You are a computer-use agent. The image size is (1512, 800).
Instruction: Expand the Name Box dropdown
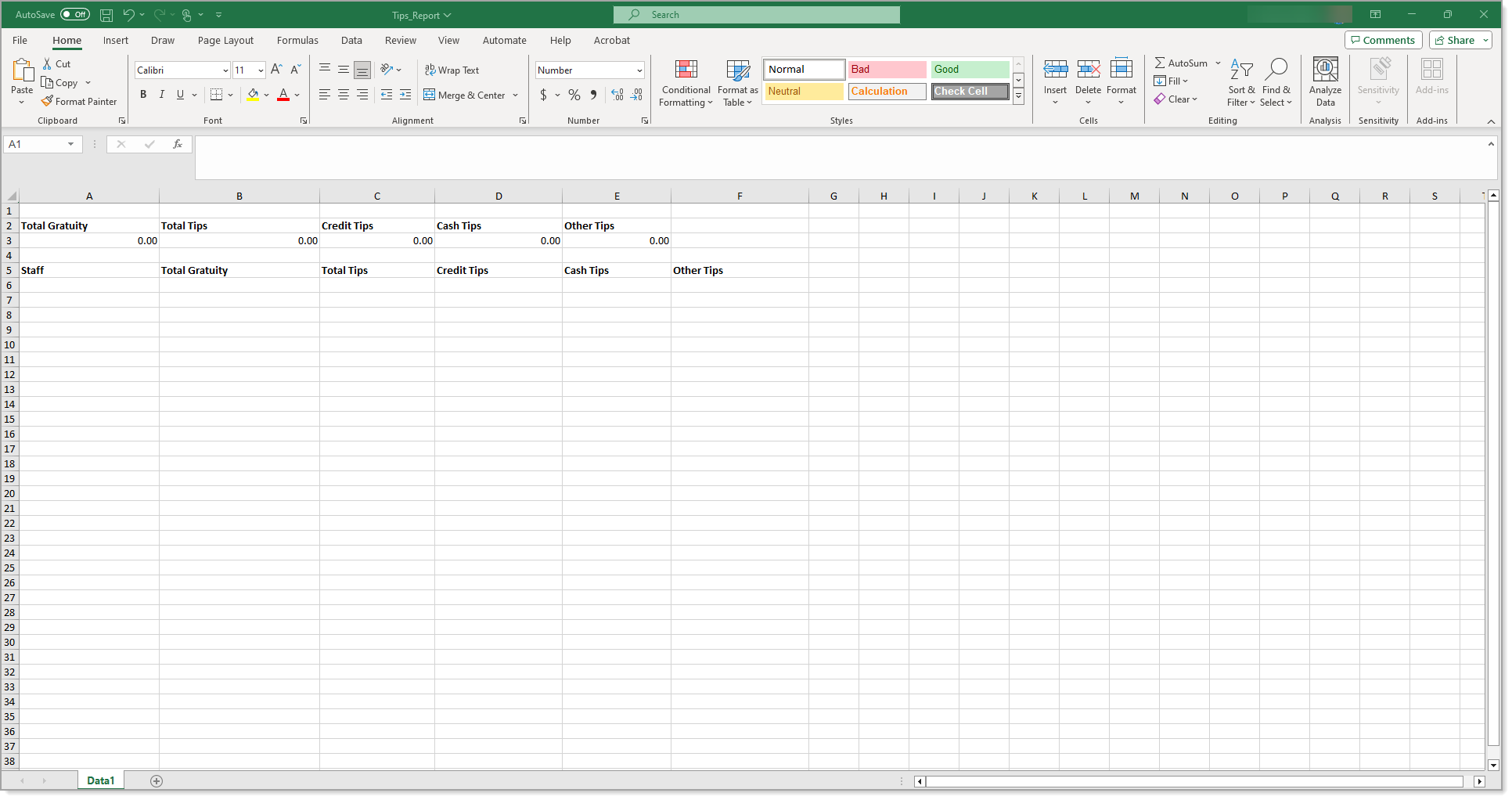point(70,144)
